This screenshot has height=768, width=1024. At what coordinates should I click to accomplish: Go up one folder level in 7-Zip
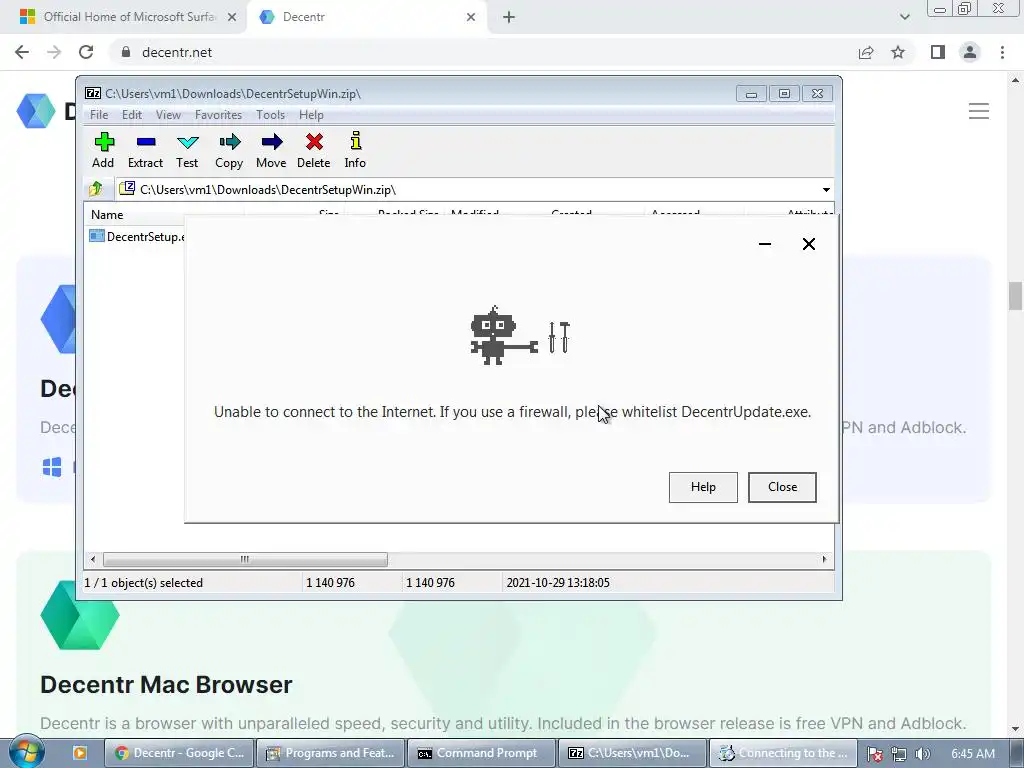[96, 189]
